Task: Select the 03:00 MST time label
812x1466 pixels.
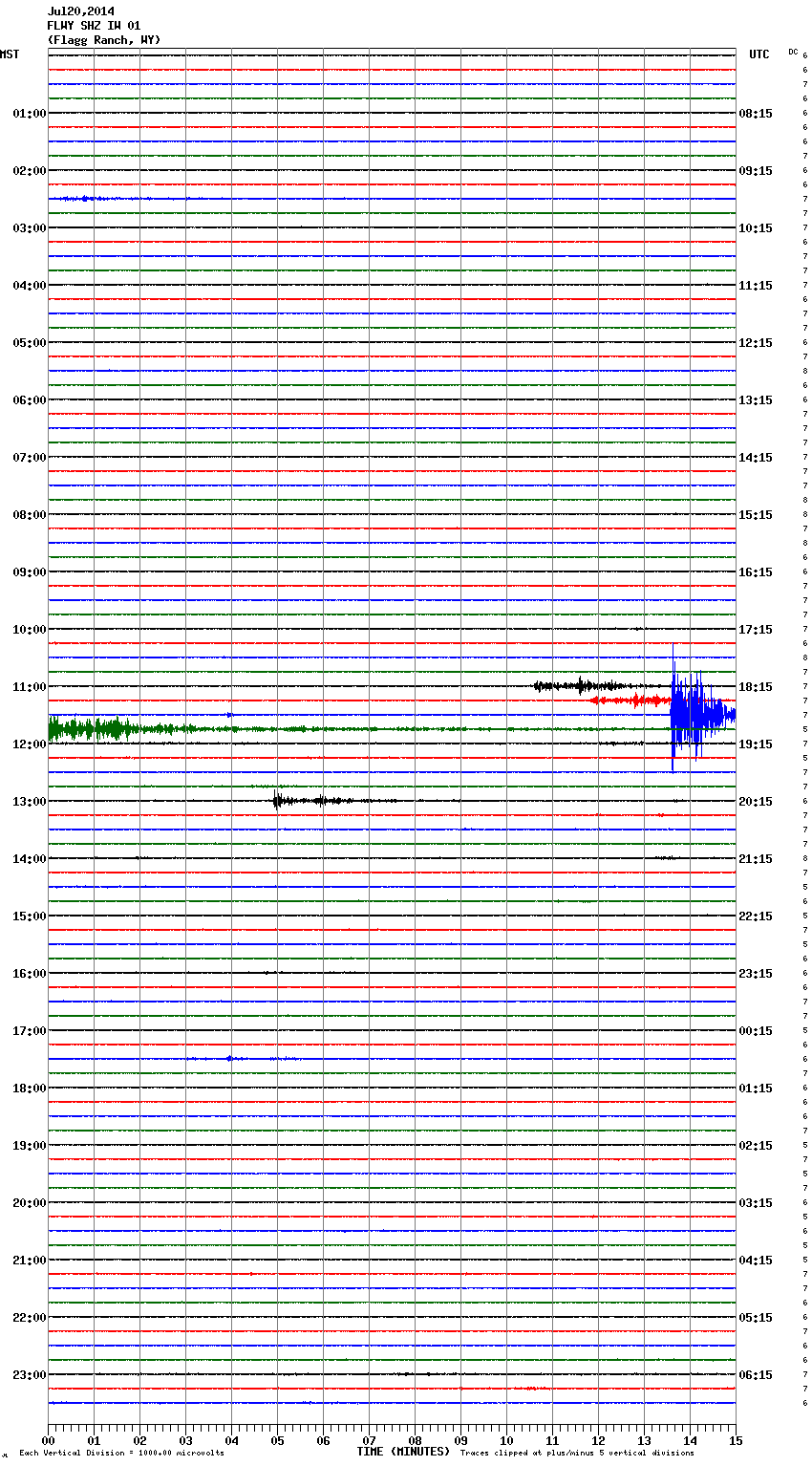Action: tap(29, 228)
